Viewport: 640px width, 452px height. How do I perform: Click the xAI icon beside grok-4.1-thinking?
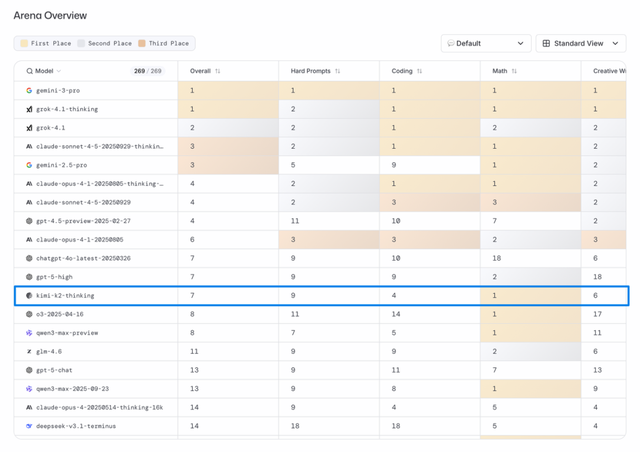29,109
